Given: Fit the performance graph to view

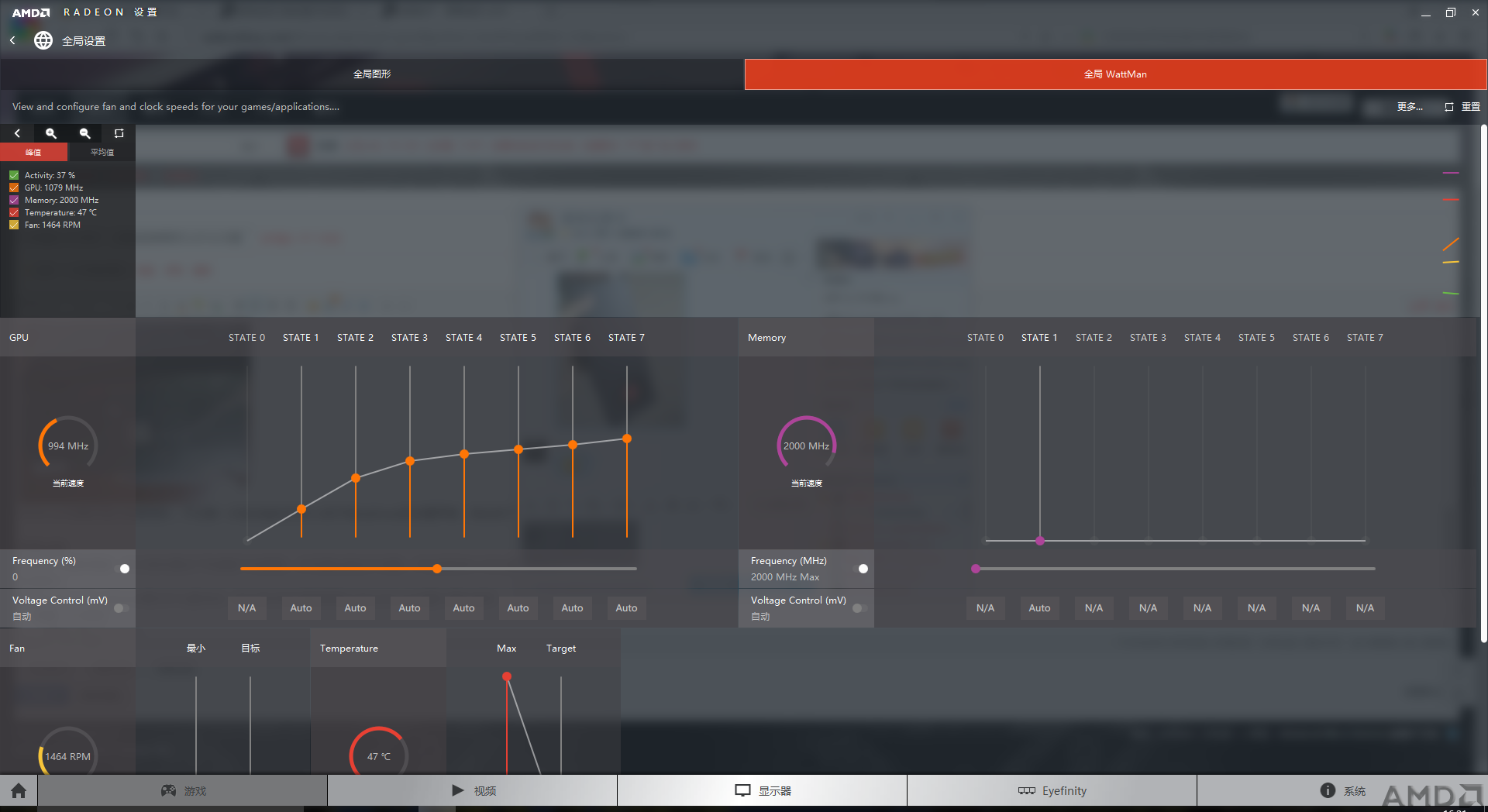Looking at the screenshot, I should 119,133.
